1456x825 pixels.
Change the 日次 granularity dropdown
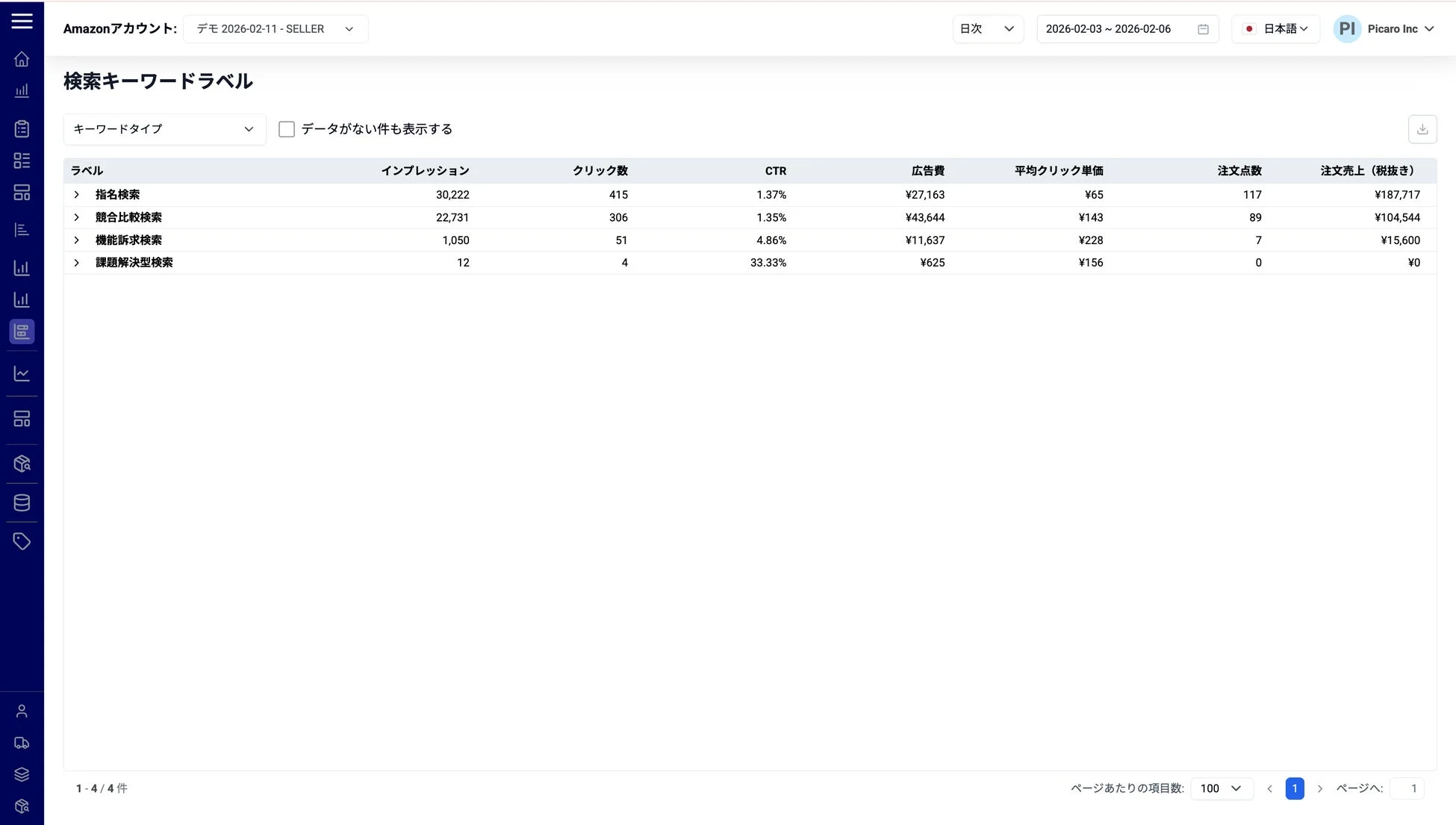tap(987, 28)
